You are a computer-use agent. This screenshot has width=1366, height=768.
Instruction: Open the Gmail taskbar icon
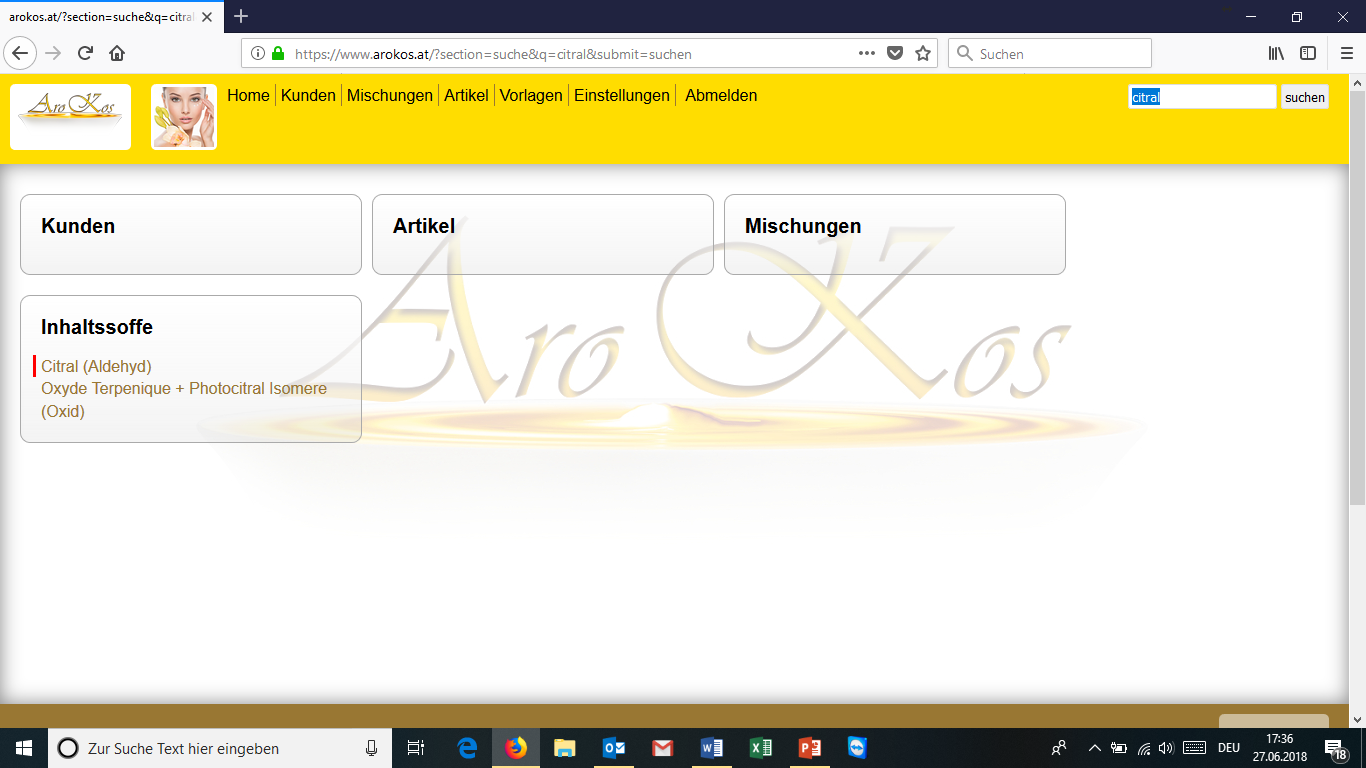662,748
